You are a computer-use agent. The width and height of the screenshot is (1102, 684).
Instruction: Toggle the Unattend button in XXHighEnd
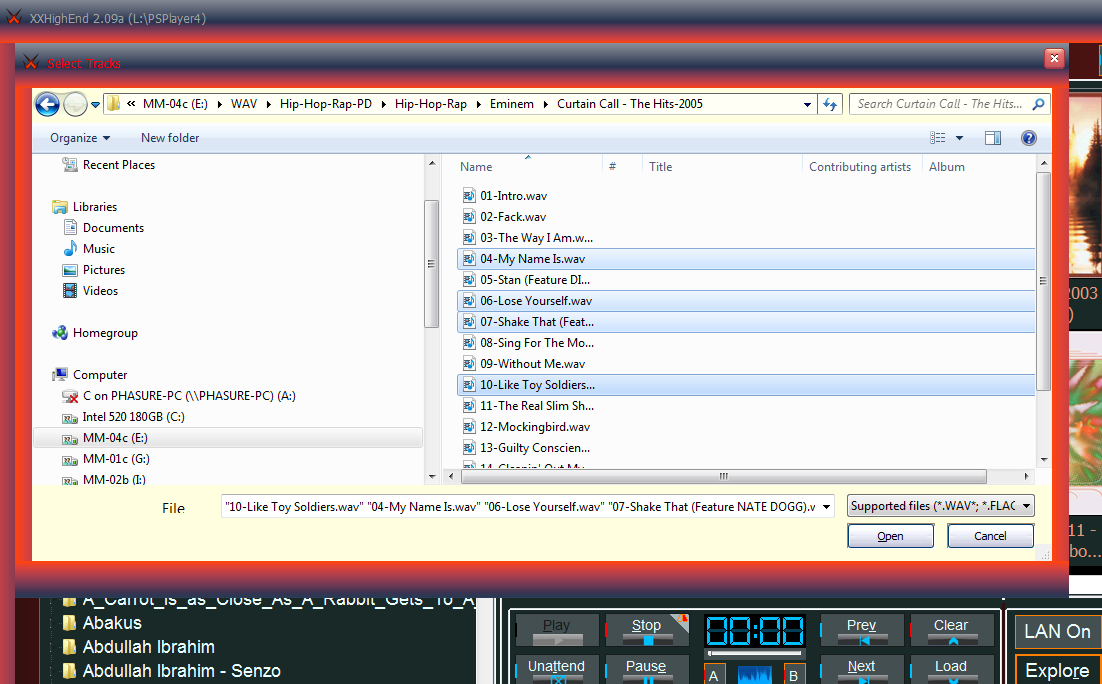coord(557,669)
